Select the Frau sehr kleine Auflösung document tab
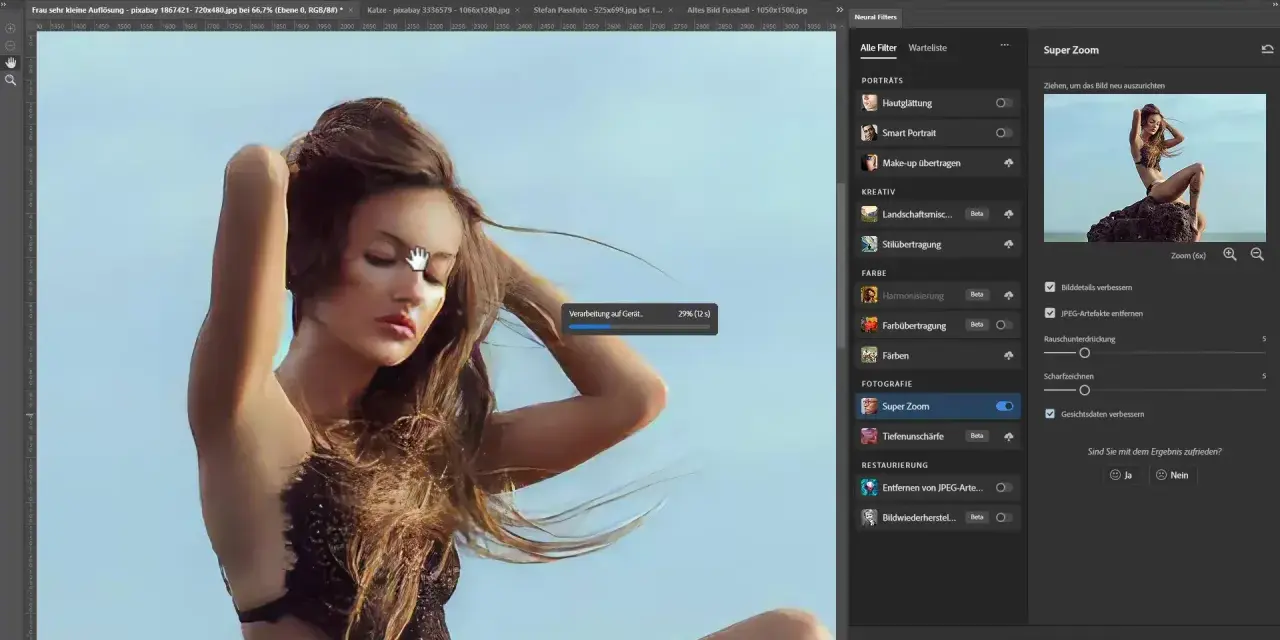 click(187, 9)
